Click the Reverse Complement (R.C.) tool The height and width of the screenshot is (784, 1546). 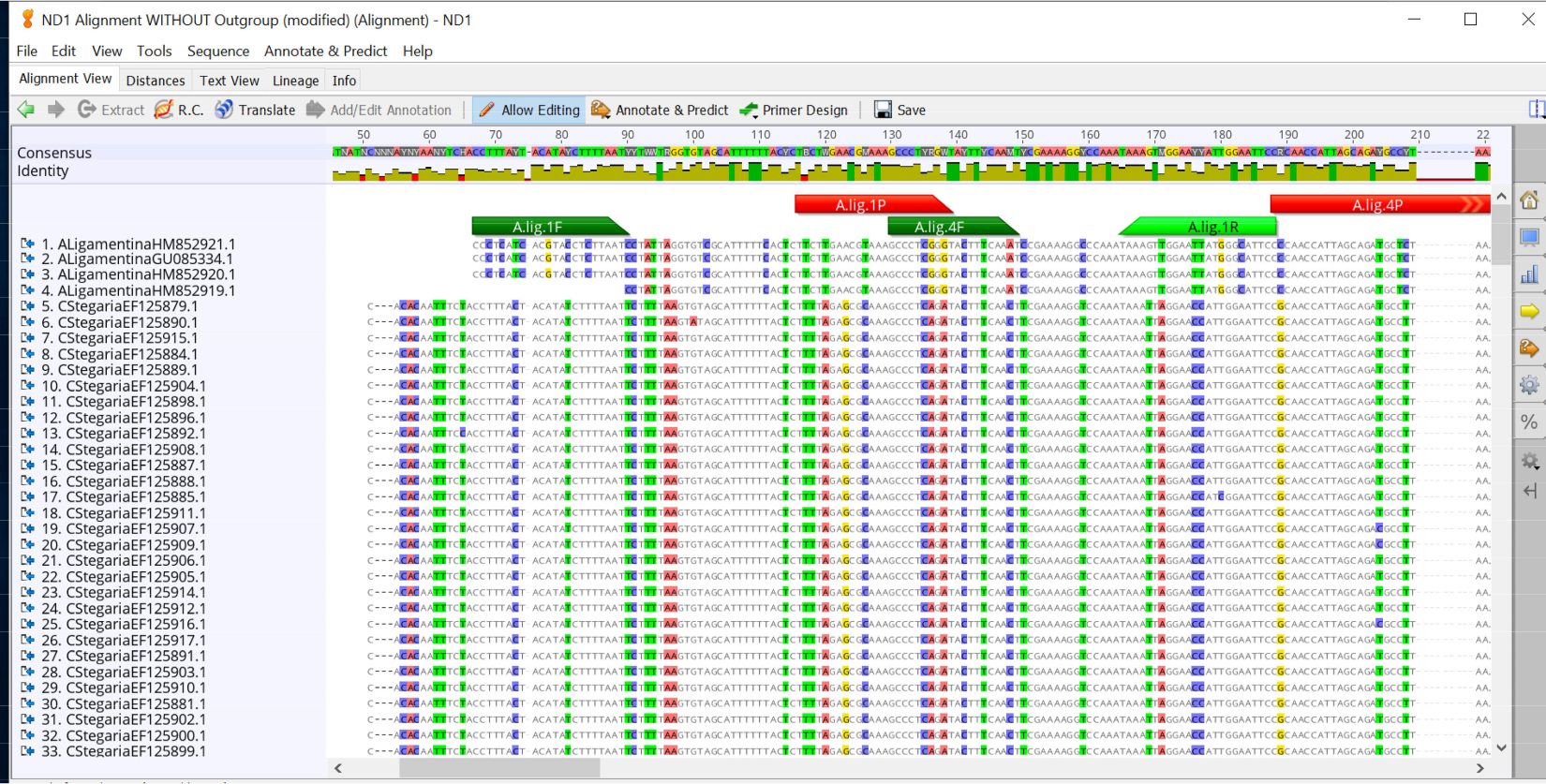pos(178,110)
